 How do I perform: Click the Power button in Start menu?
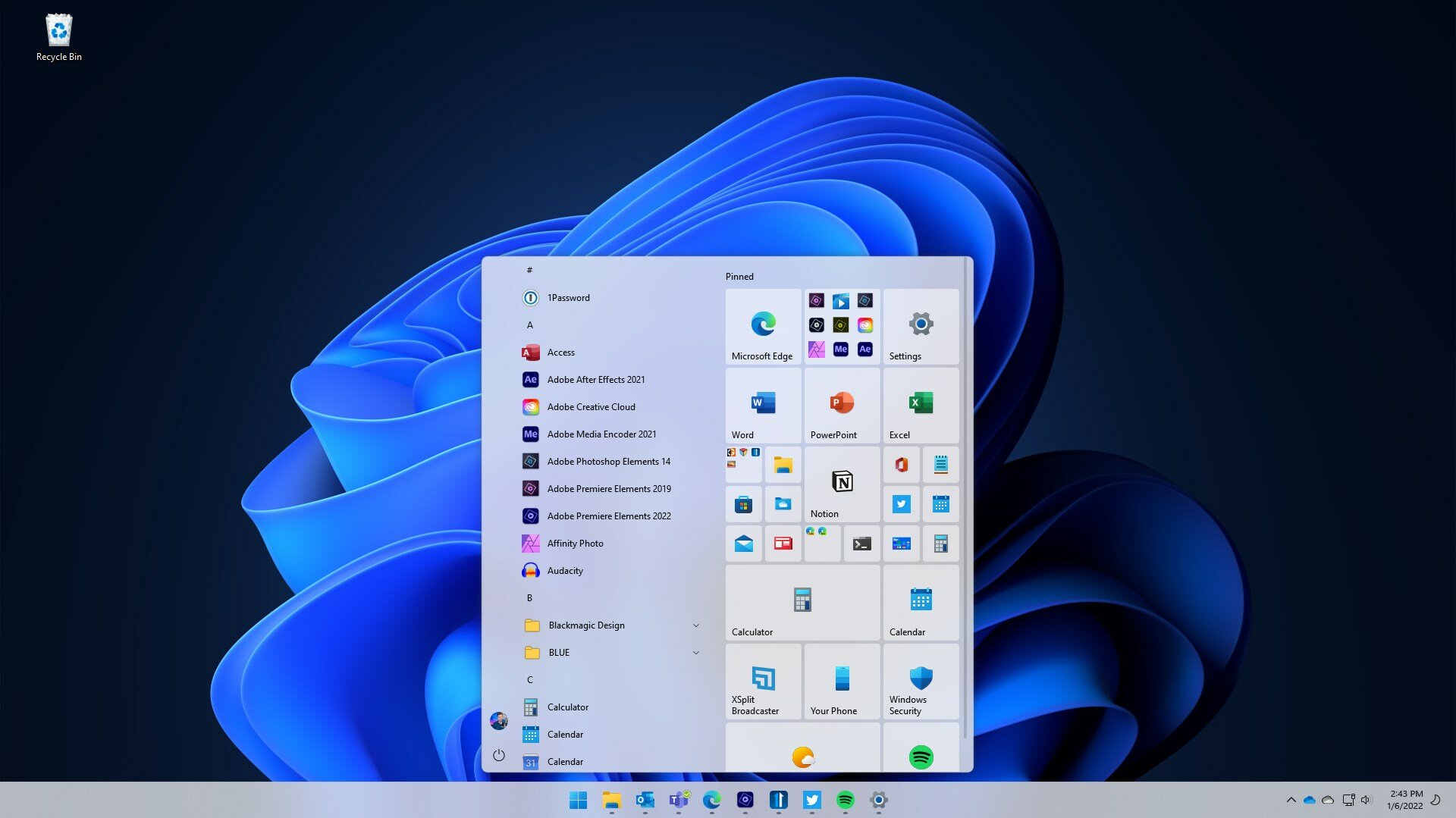499,755
